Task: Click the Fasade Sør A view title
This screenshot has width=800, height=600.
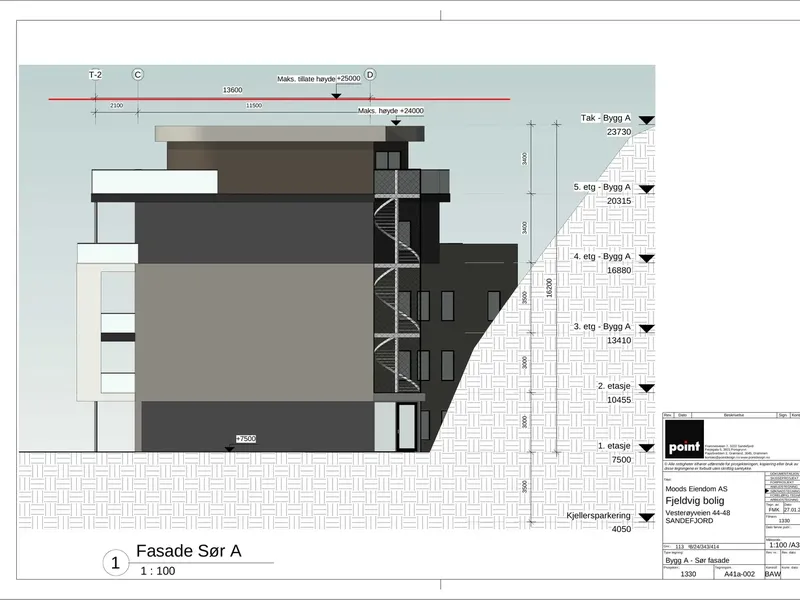Action: click(188, 551)
